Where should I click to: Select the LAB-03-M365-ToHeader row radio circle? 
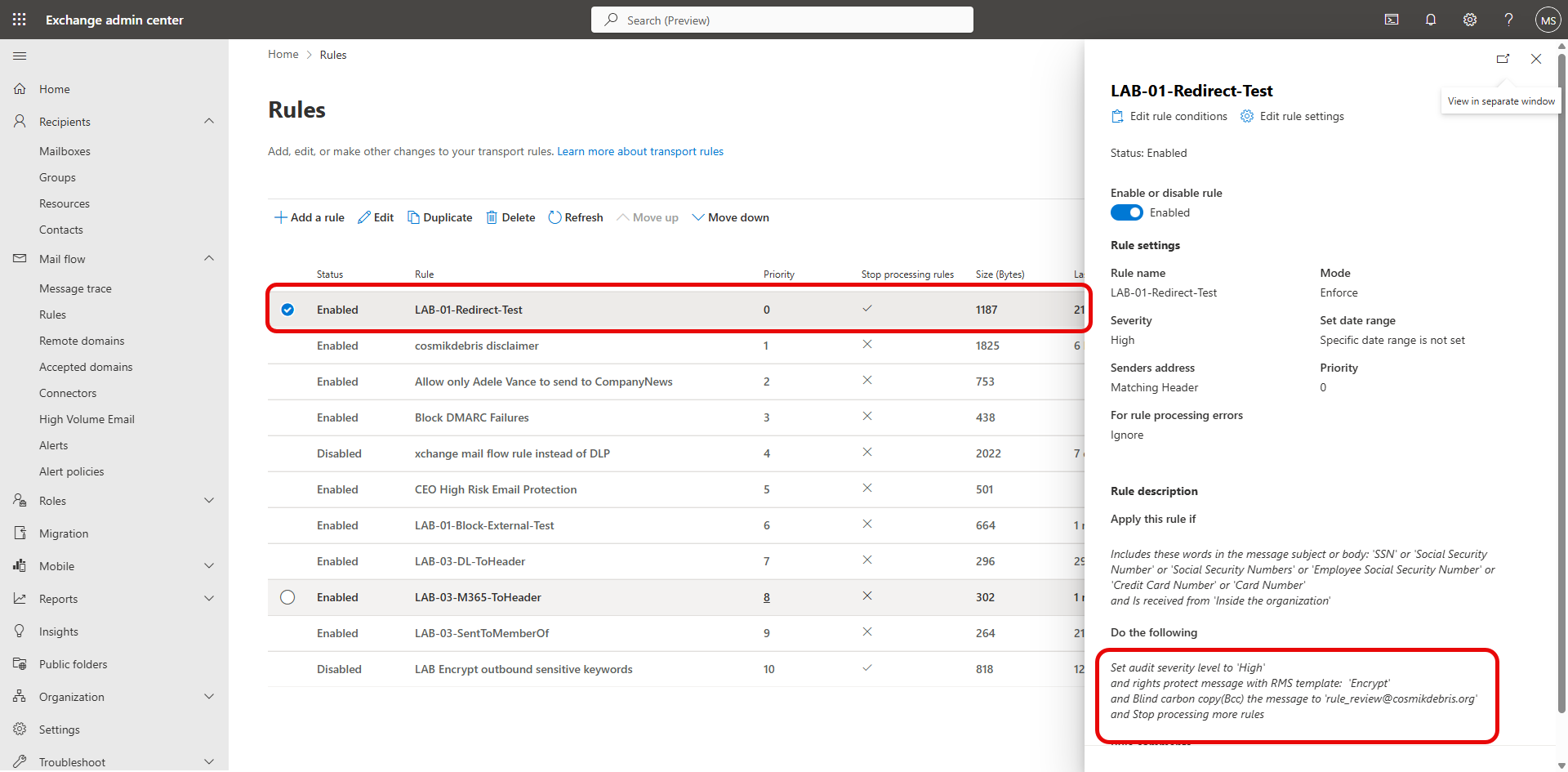click(287, 597)
